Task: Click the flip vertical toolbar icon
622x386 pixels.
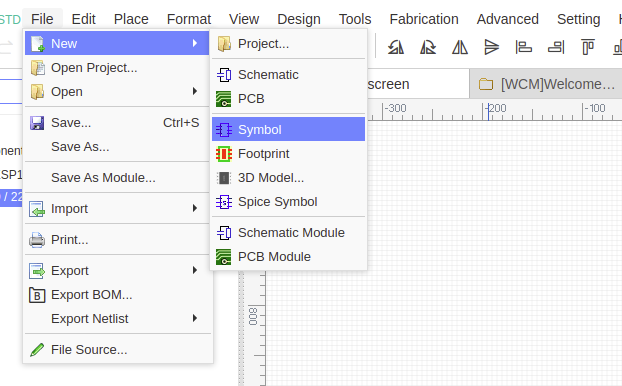Action: (x=492, y=47)
